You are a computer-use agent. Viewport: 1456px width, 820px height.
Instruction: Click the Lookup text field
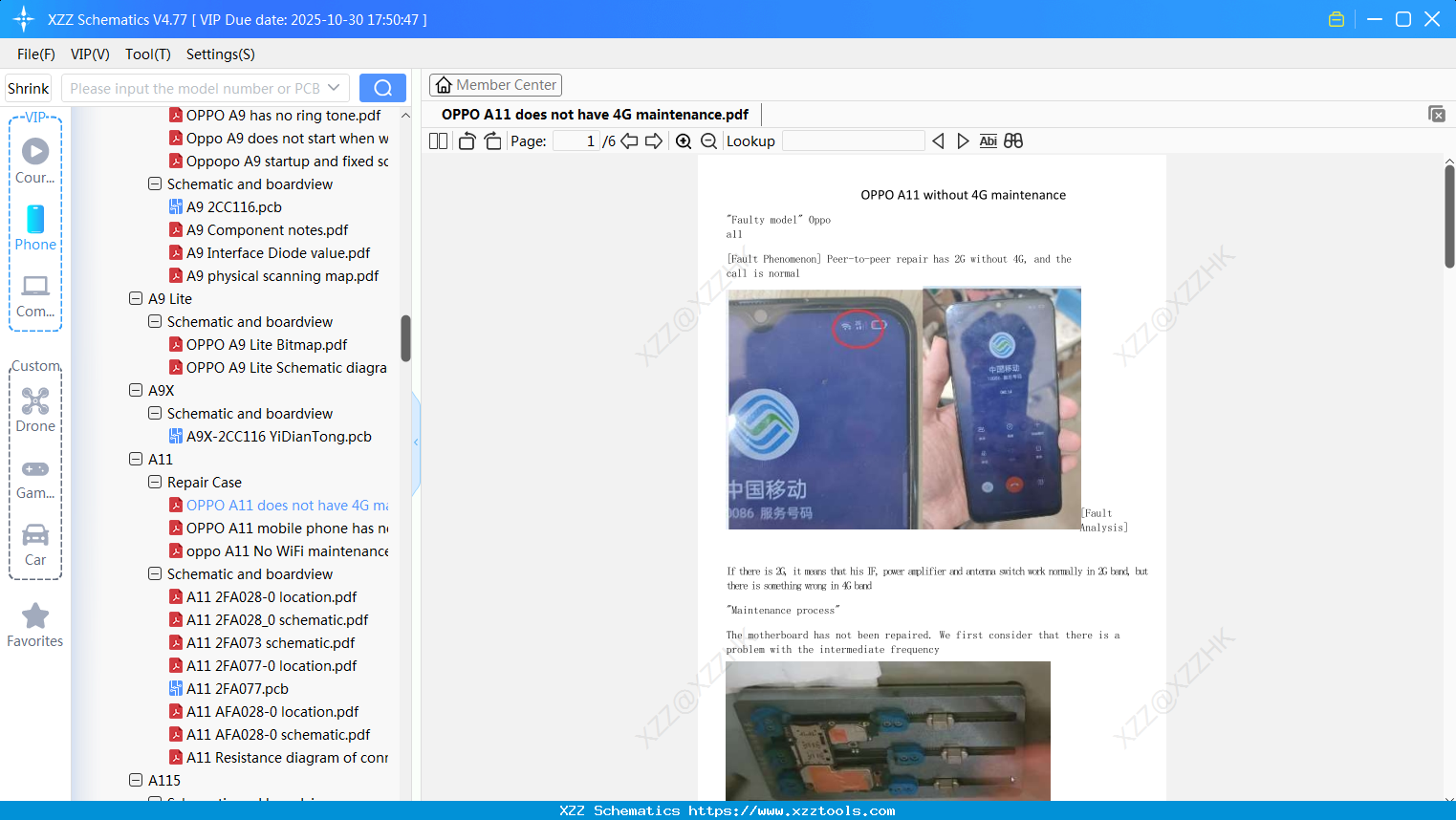pos(854,141)
